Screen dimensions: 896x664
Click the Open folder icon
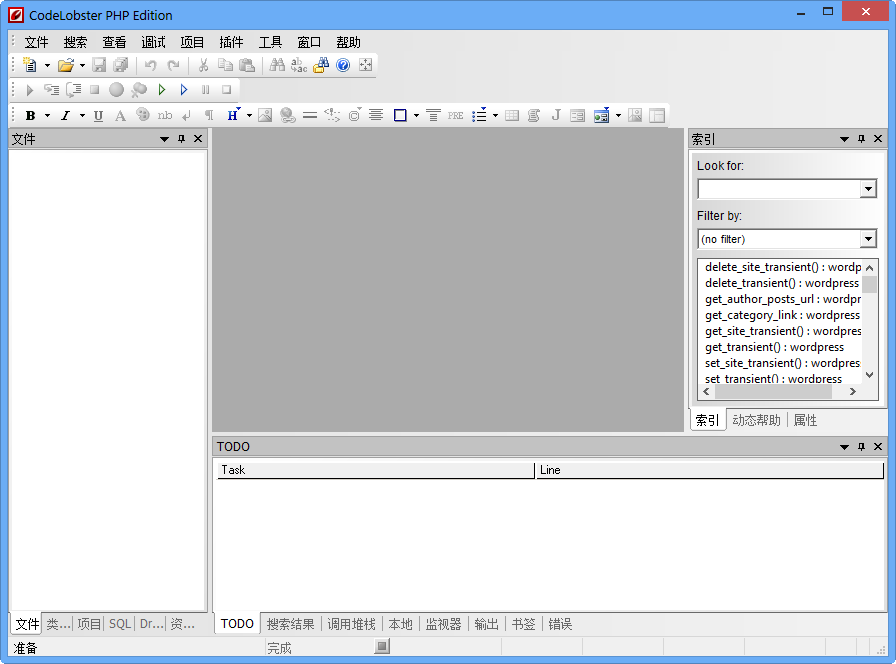point(66,65)
